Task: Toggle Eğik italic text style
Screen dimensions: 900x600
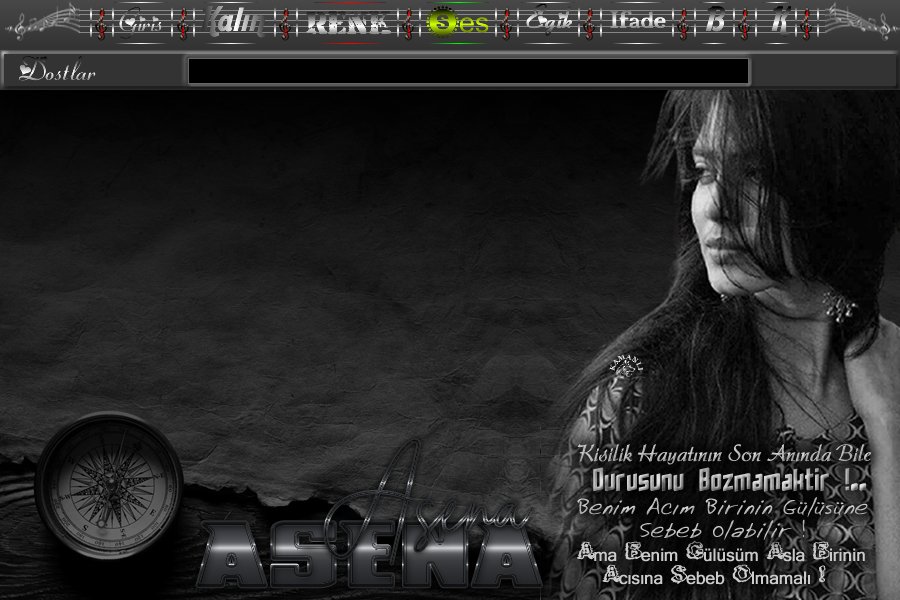Action: point(548,23)
